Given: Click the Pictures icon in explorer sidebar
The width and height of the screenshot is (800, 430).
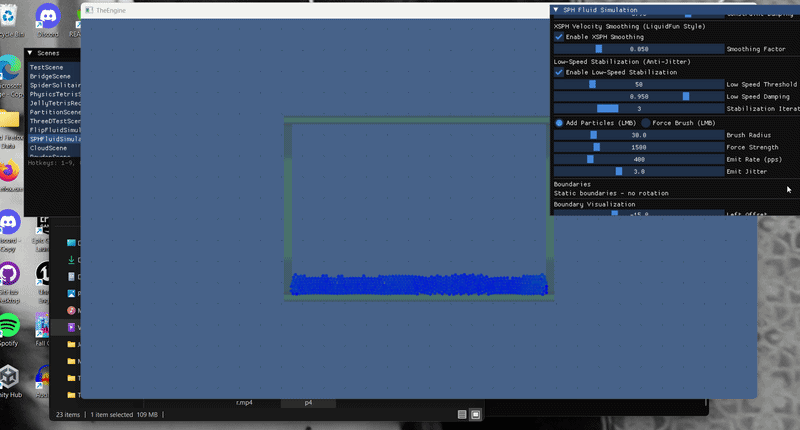Looking at the screenshot, I should point(71,293).
